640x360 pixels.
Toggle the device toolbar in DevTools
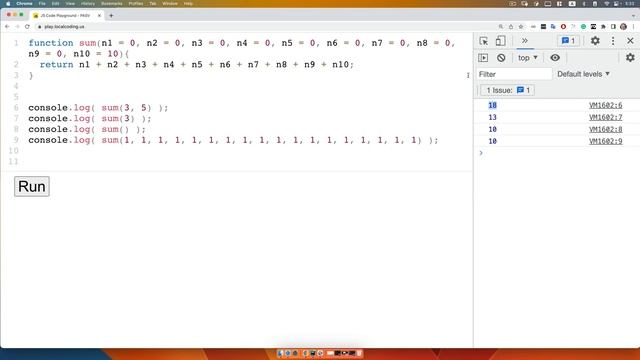(x=500, y=41)
